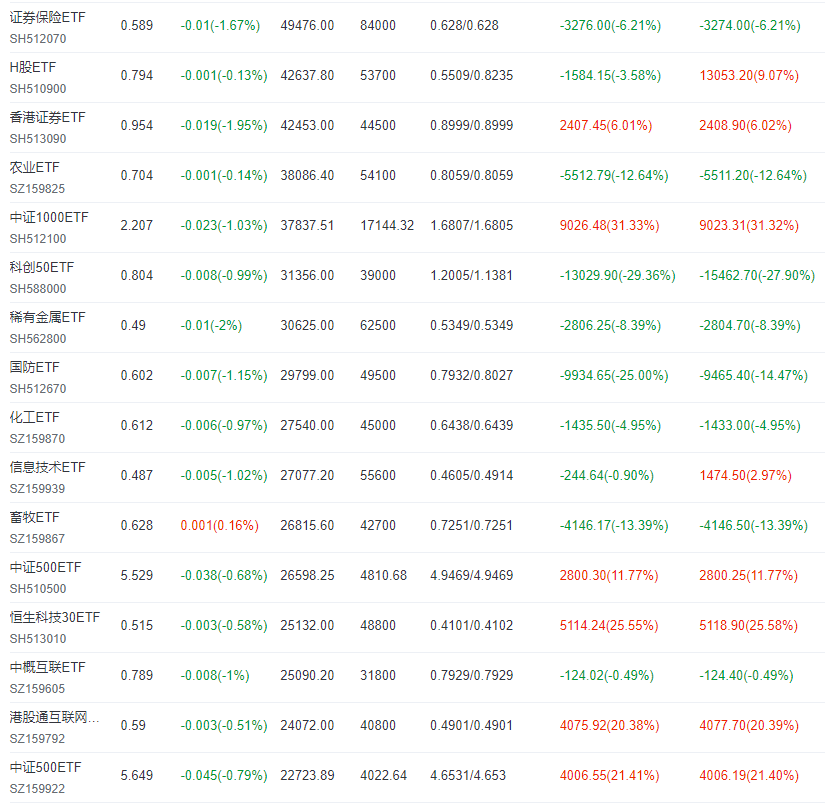The height and width of the screenshot is (805, 825).
Task: Click cost value 4.6531/4.653
Action: pos(468,775)
